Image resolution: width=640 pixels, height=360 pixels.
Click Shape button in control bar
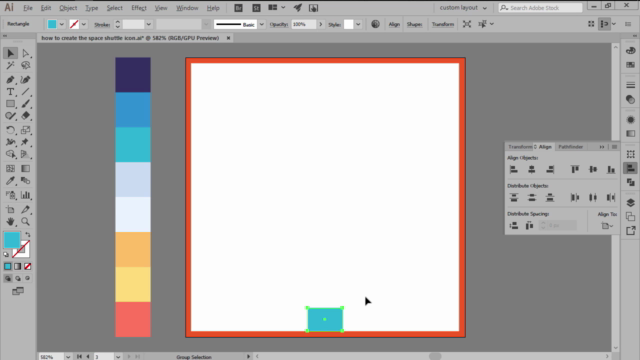[414, 24]
